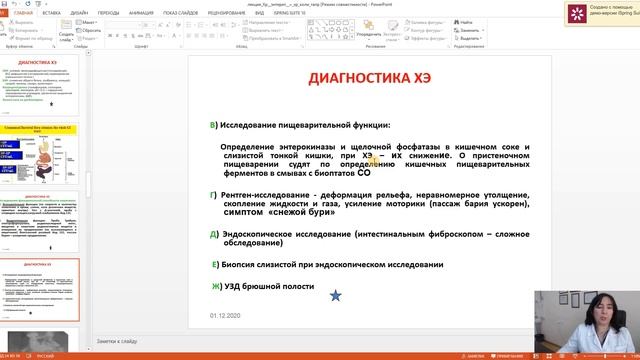Toggle text shadow
Image resolution: width=640 pixels, height=360 pixels.
133,36
